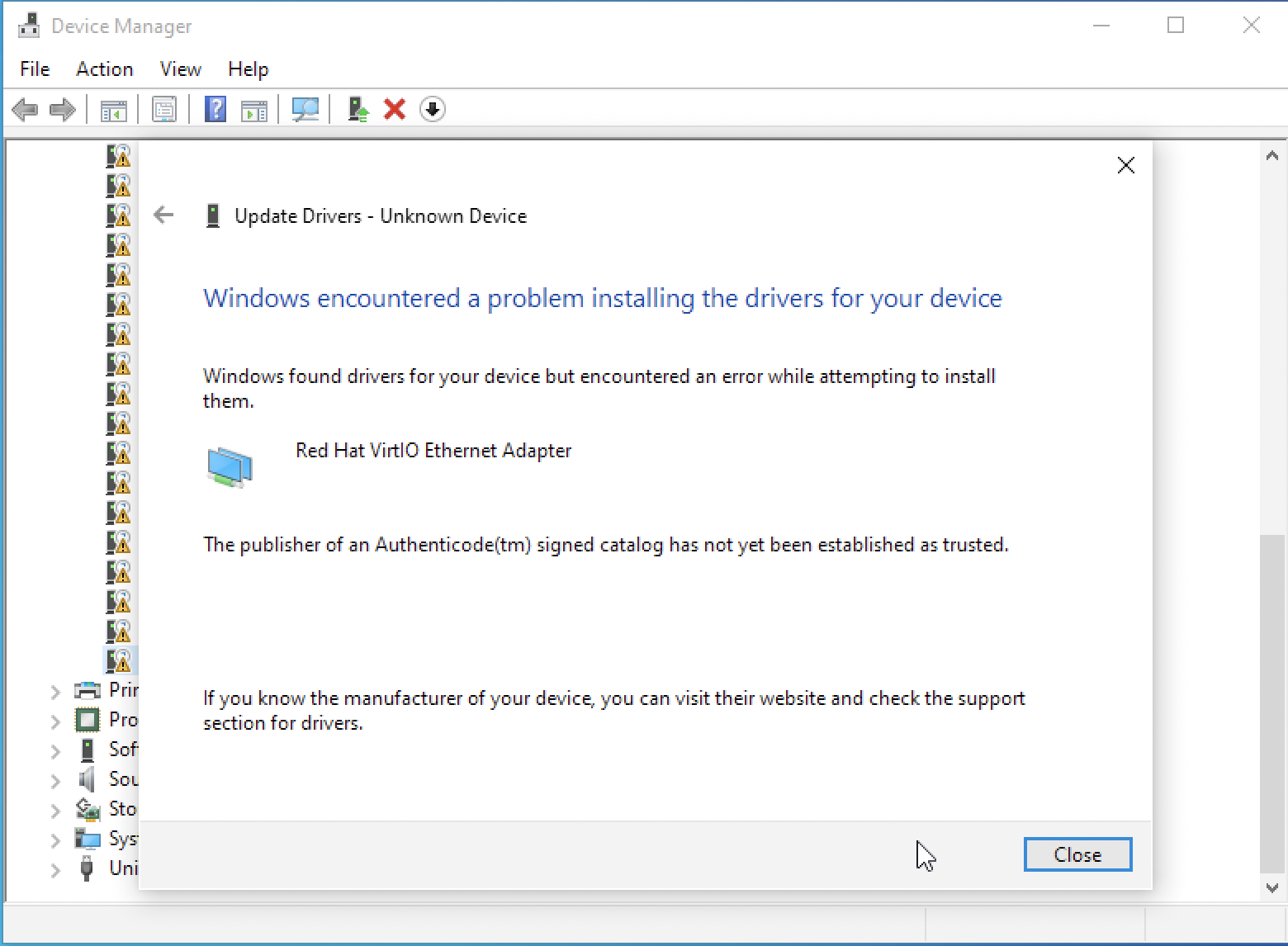Click the USB plug icon in the tree
Viewport: 1288px width, 946px height.
pyautogui.click(x=87, y=868)
